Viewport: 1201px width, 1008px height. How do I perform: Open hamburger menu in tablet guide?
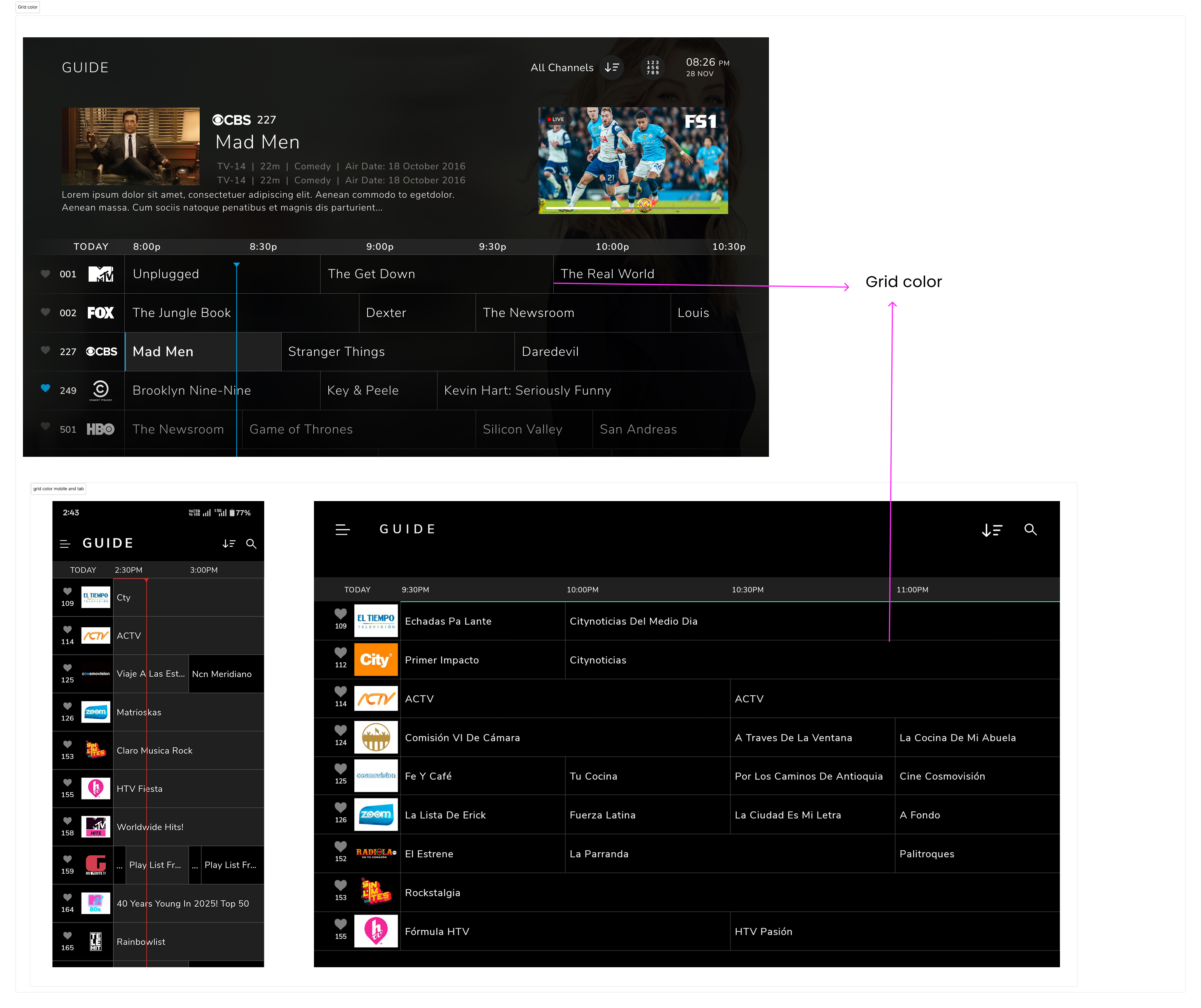point(343,530)
